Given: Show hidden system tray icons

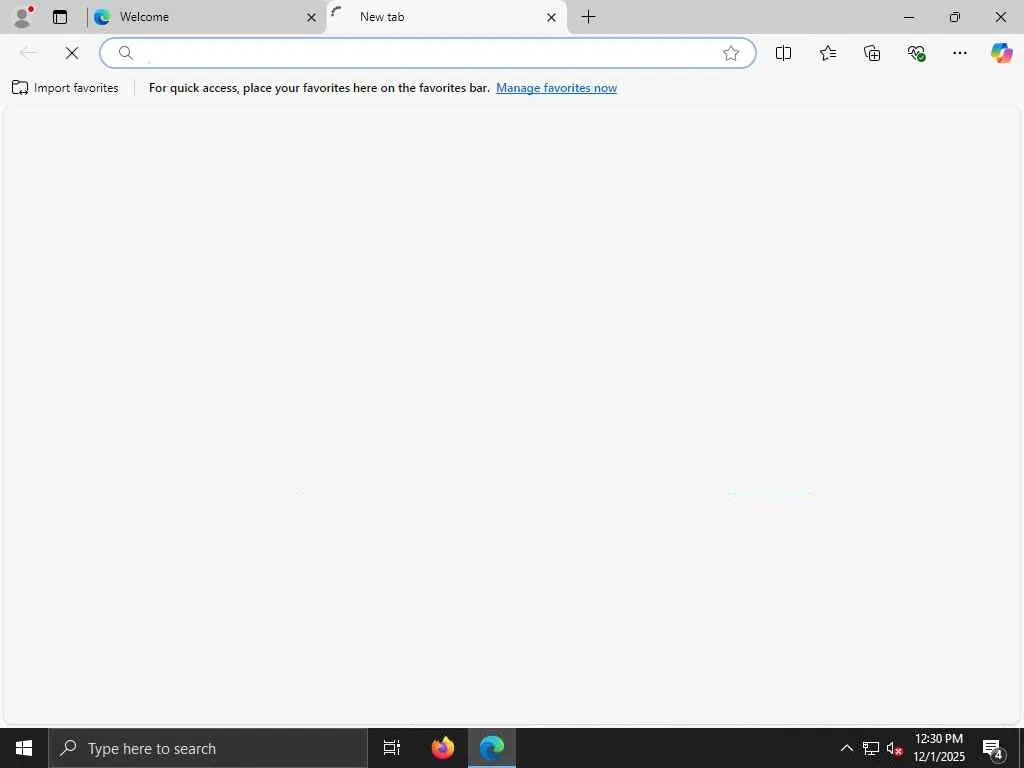Looking at the screenshot, I should pos(846,748).
